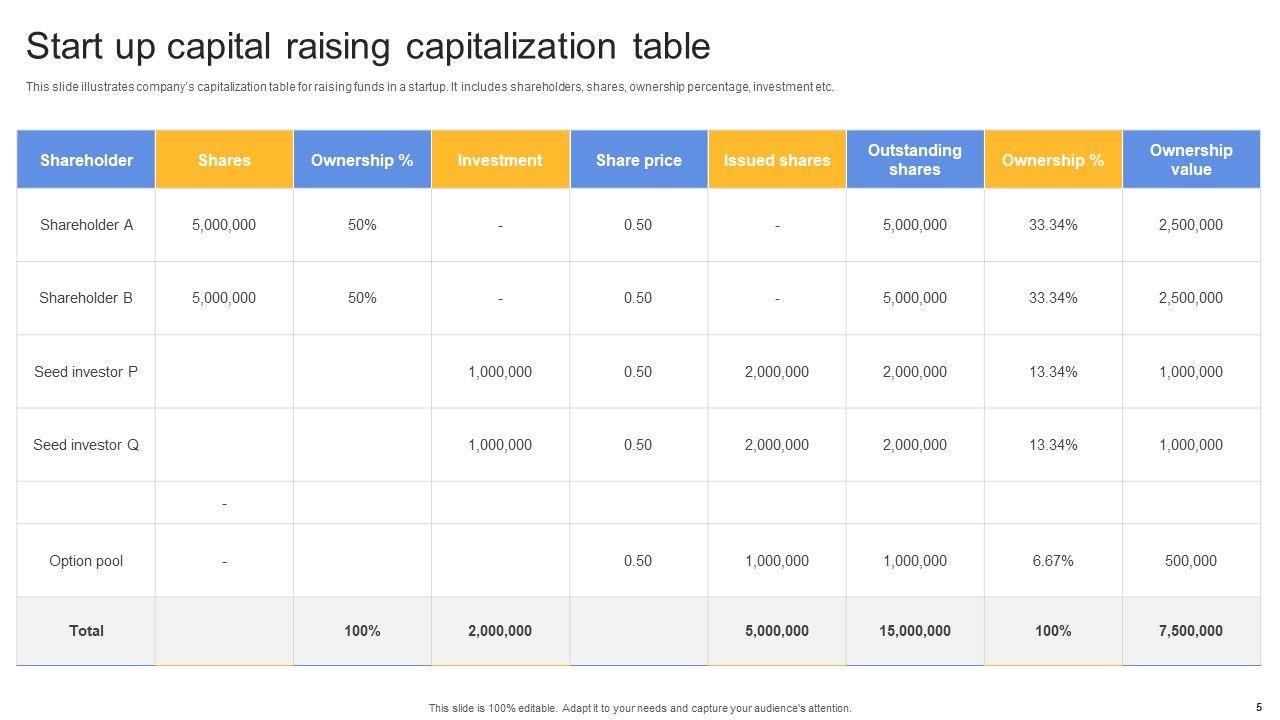The image size is (1280, 720).
Task: Select the 15,000,000 total outstanding cell
Action: 914,631
